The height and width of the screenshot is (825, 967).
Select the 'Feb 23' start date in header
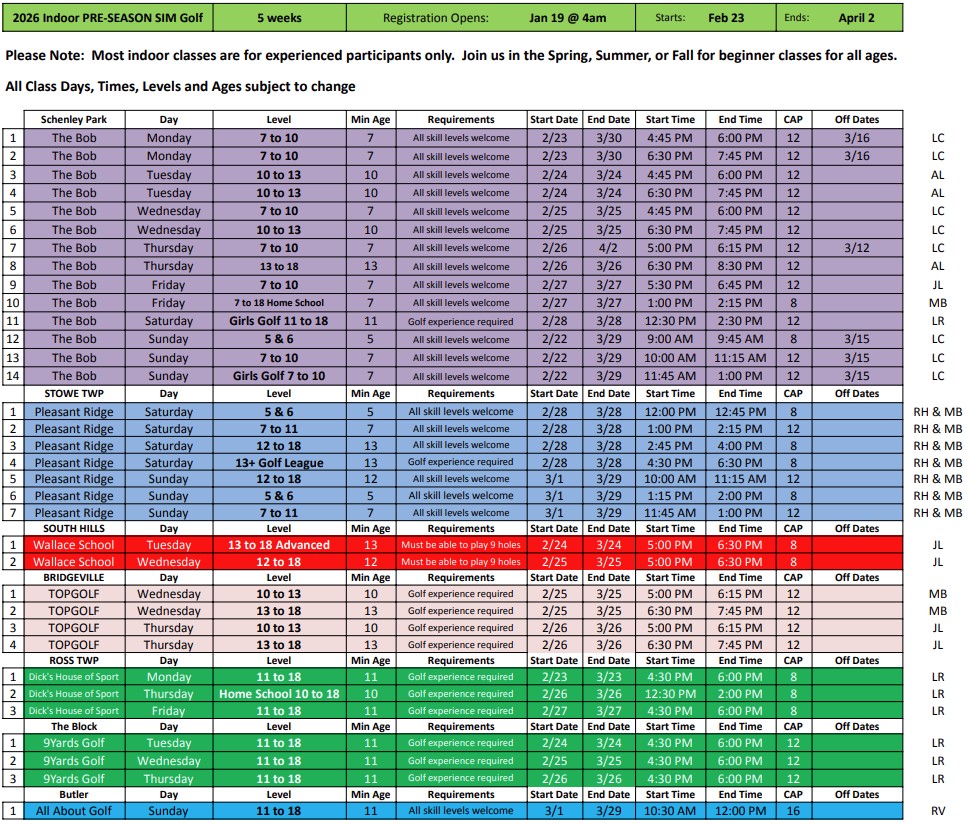725,18
